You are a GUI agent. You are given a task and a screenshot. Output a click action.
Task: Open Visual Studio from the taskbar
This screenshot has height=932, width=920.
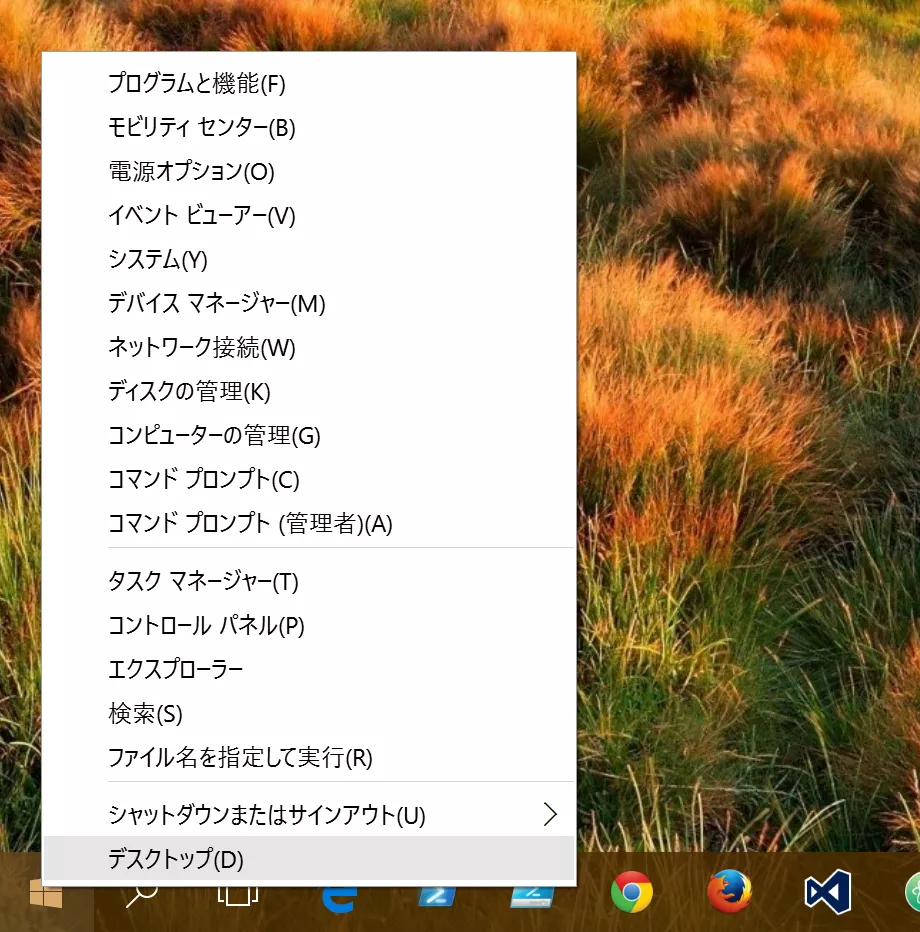(x=827, y=892)
